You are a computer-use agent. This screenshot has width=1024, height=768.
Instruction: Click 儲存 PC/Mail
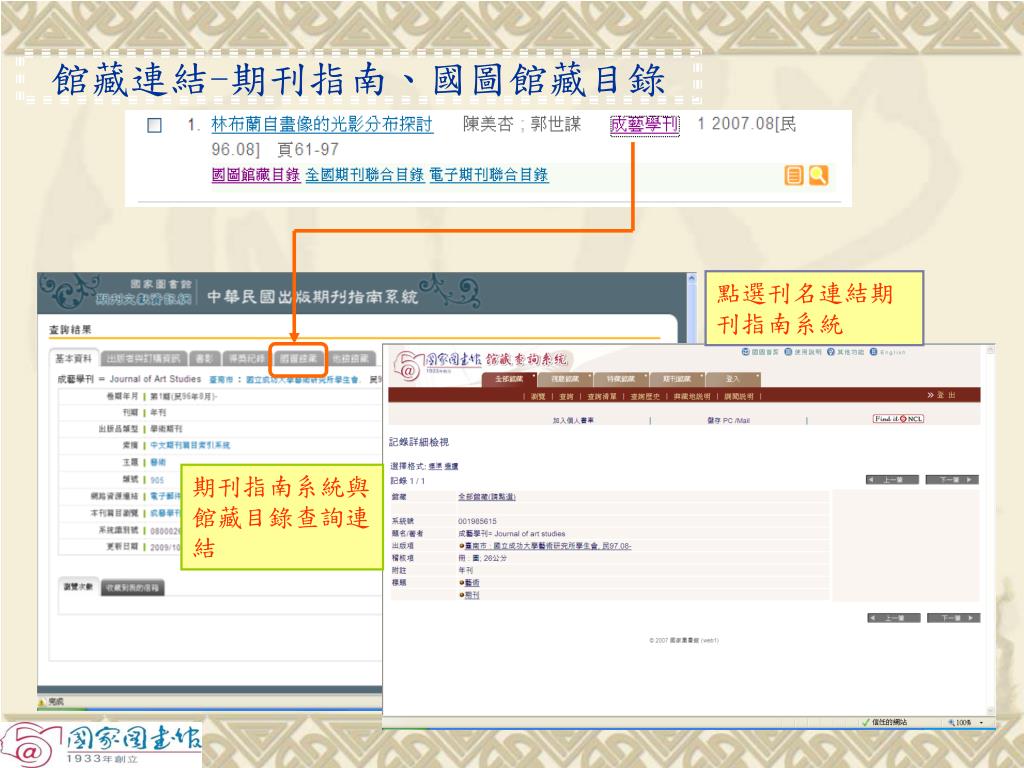click(728, 421)
